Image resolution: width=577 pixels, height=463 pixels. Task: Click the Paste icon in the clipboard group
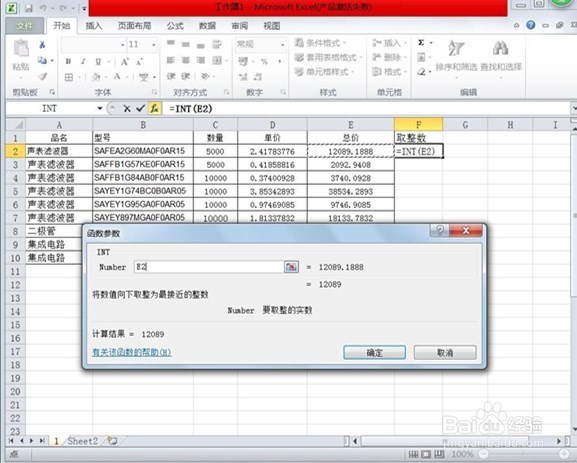click(21, 49)
